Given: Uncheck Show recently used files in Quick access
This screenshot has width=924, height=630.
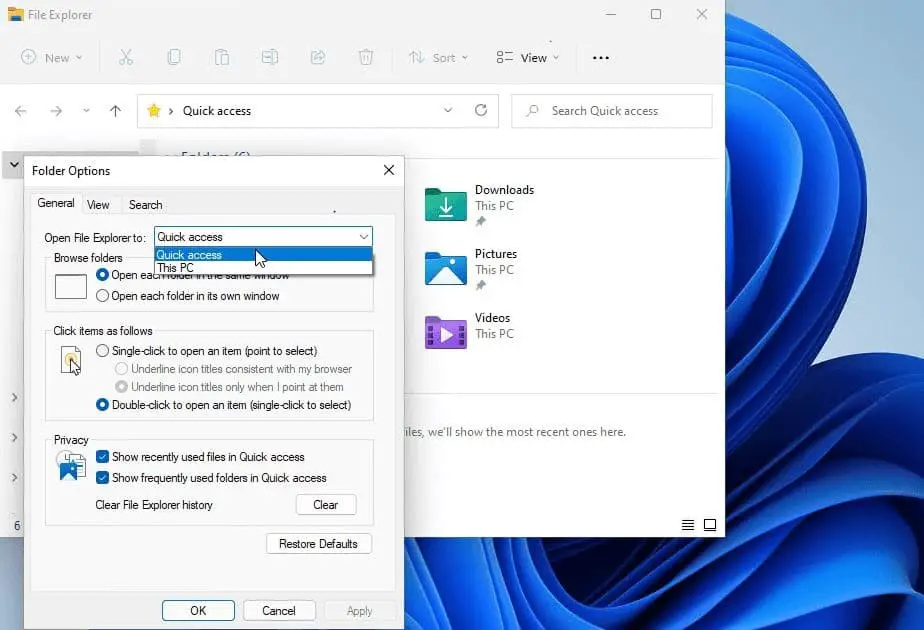Looking at the screenshot, I should tap(102, 457).
